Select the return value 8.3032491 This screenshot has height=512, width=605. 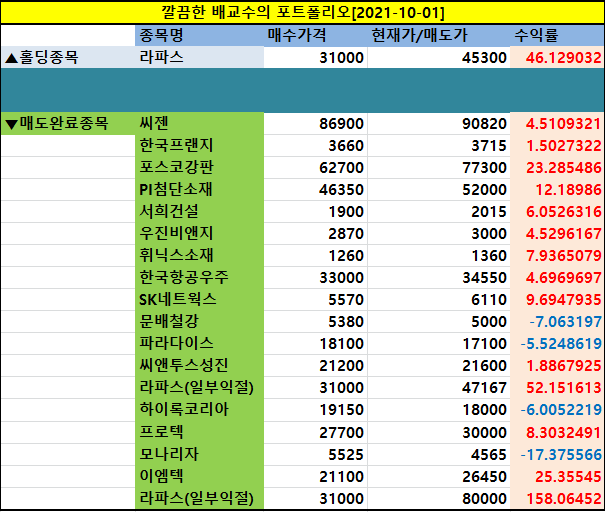click(557, 432)
